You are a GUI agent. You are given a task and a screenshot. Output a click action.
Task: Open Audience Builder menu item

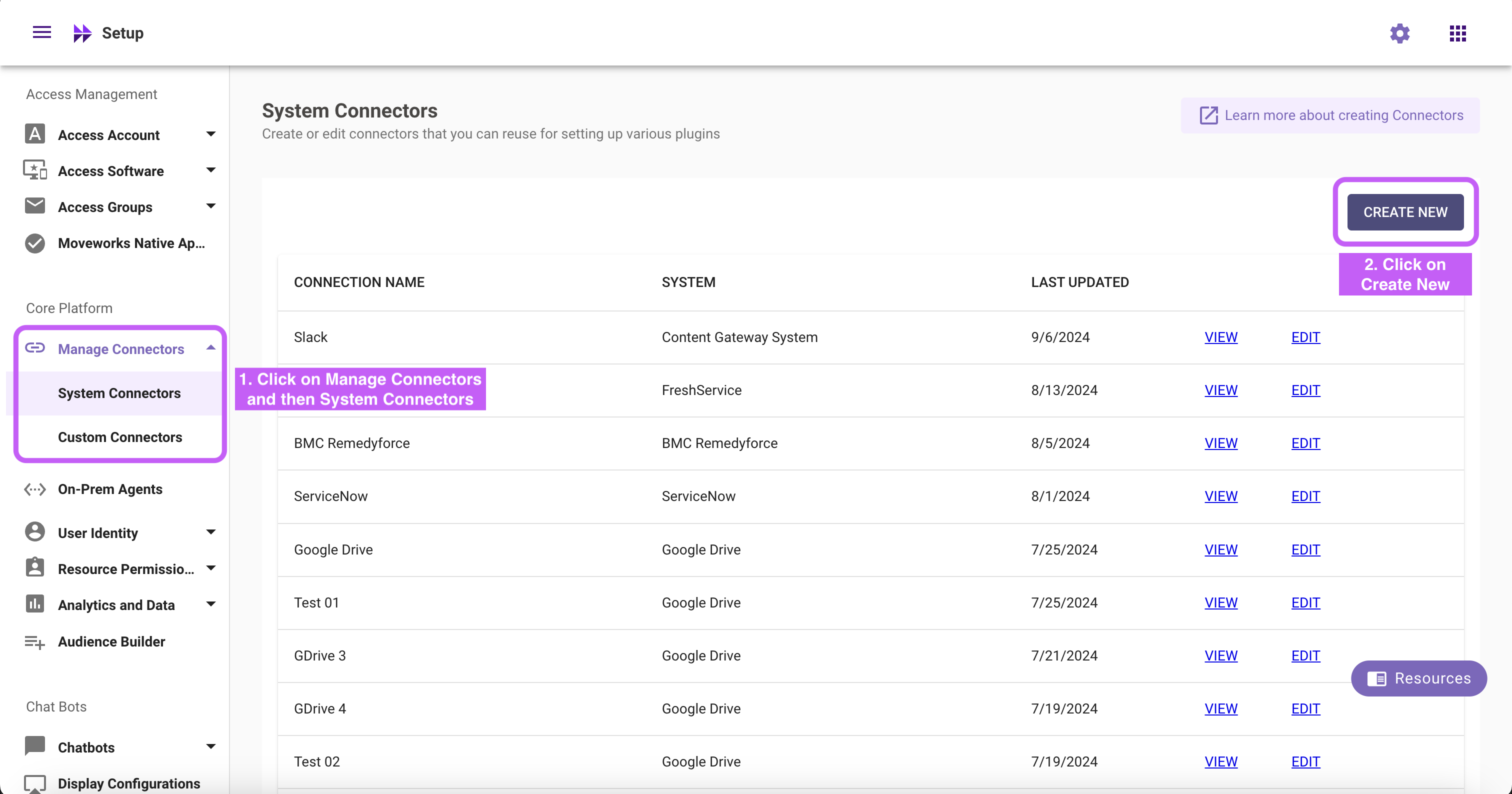(111, 641)
